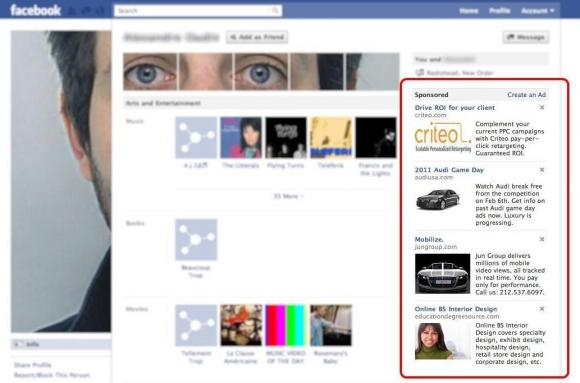Click Report/Block This Person link
The width and height of the screenshot is (580, 383).
click(x=52, y=375)
